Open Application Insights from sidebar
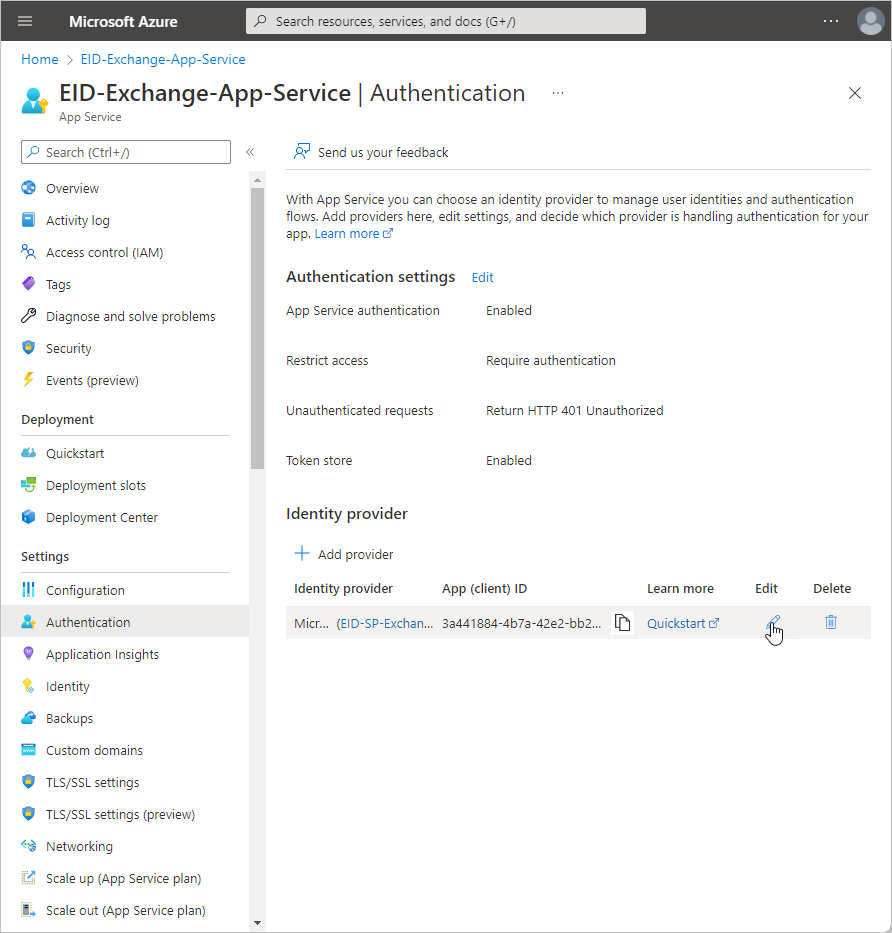Viewport: 892px width, 933px height. (x=102, y=655)
